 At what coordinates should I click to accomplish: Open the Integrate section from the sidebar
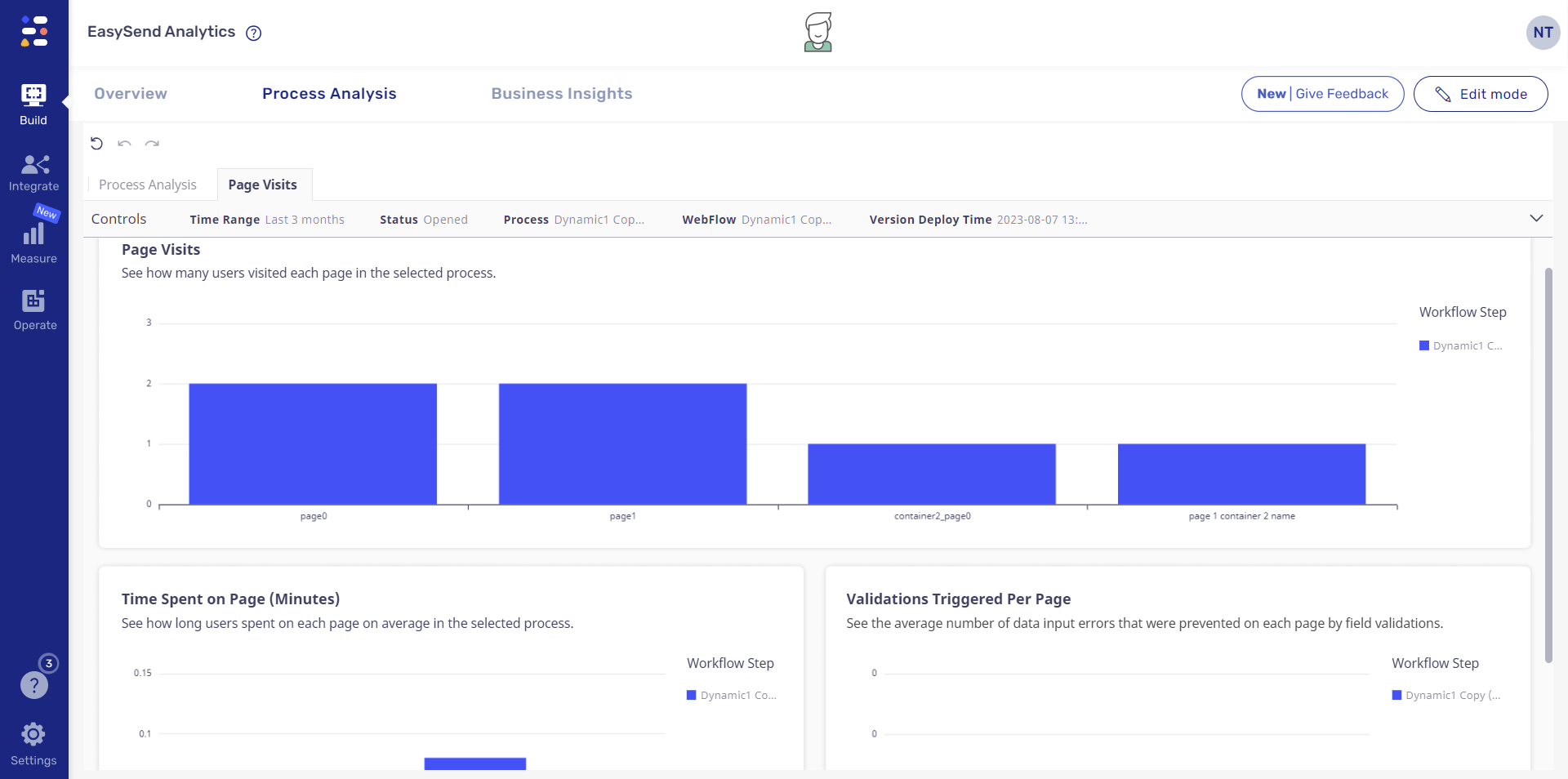point(33,171)
